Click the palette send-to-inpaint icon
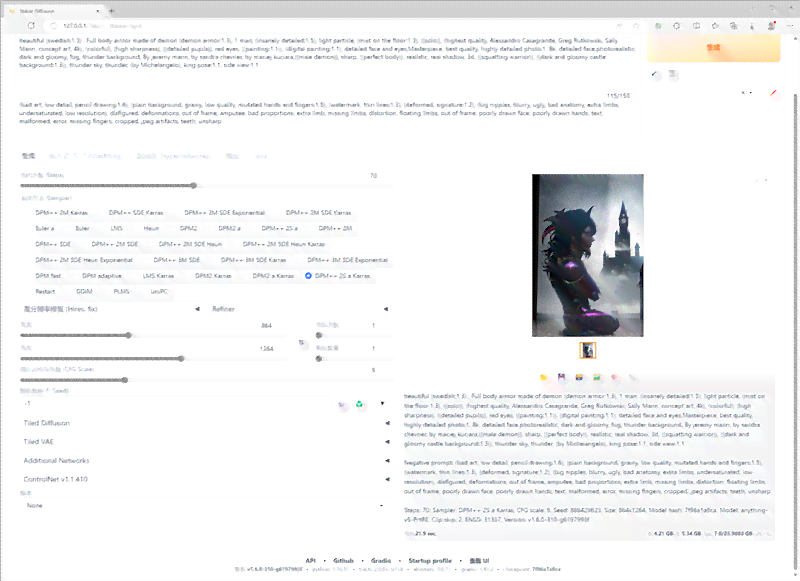 click(x=615, y=377)
